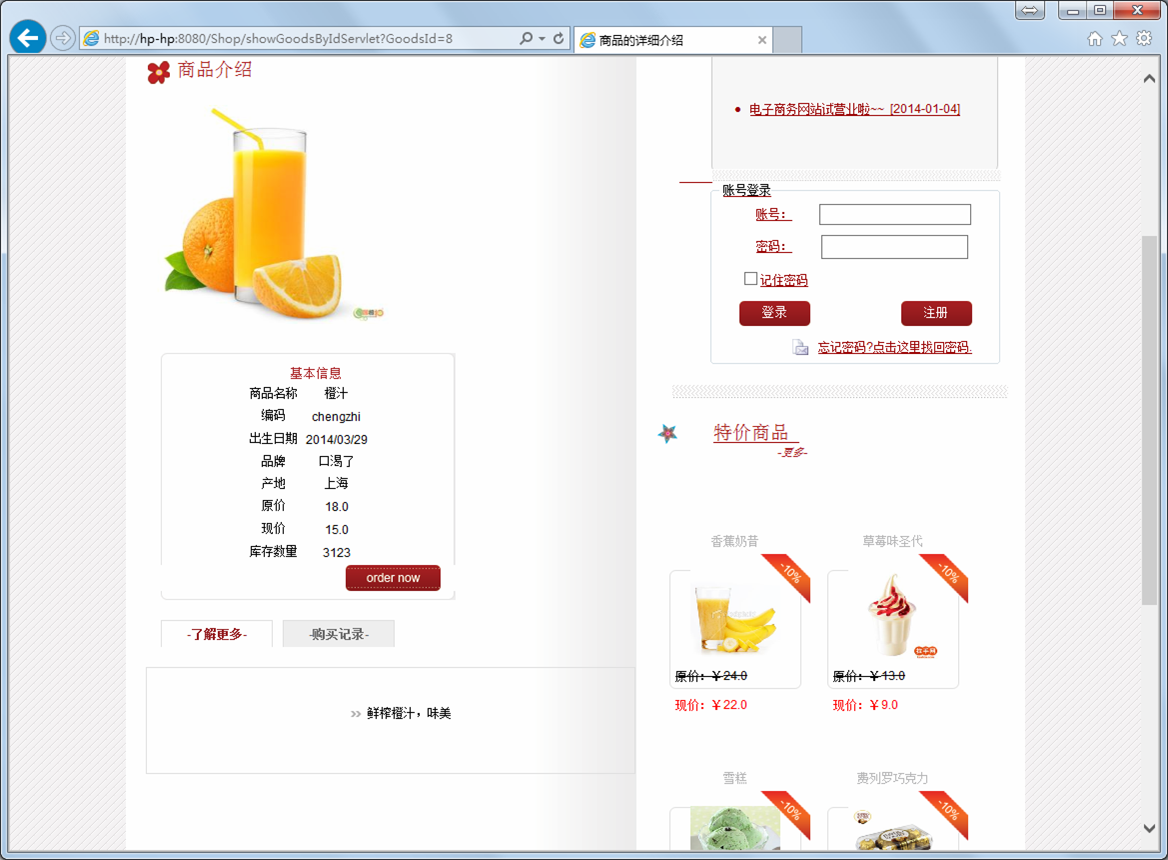This screenshot has height=860, width=1168.
Task: Click the orange juice product image
Action: (x=273, y=214)
